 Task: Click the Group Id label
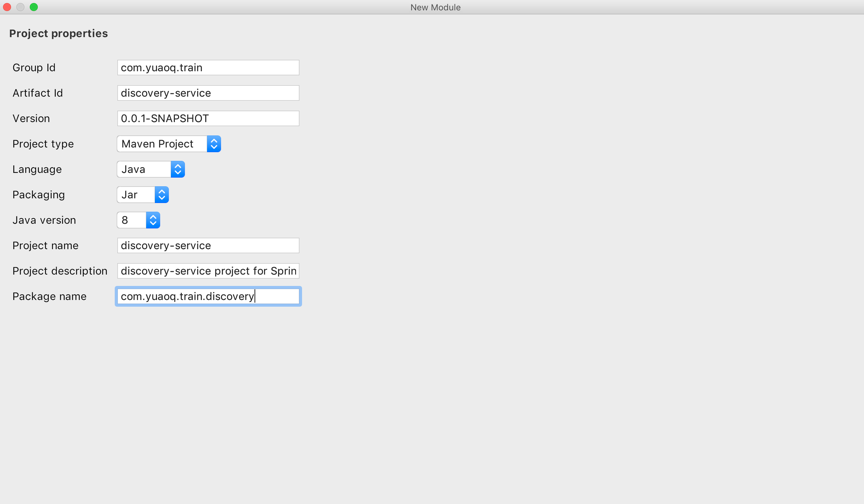pyautogui.click(x=34, y=67)
